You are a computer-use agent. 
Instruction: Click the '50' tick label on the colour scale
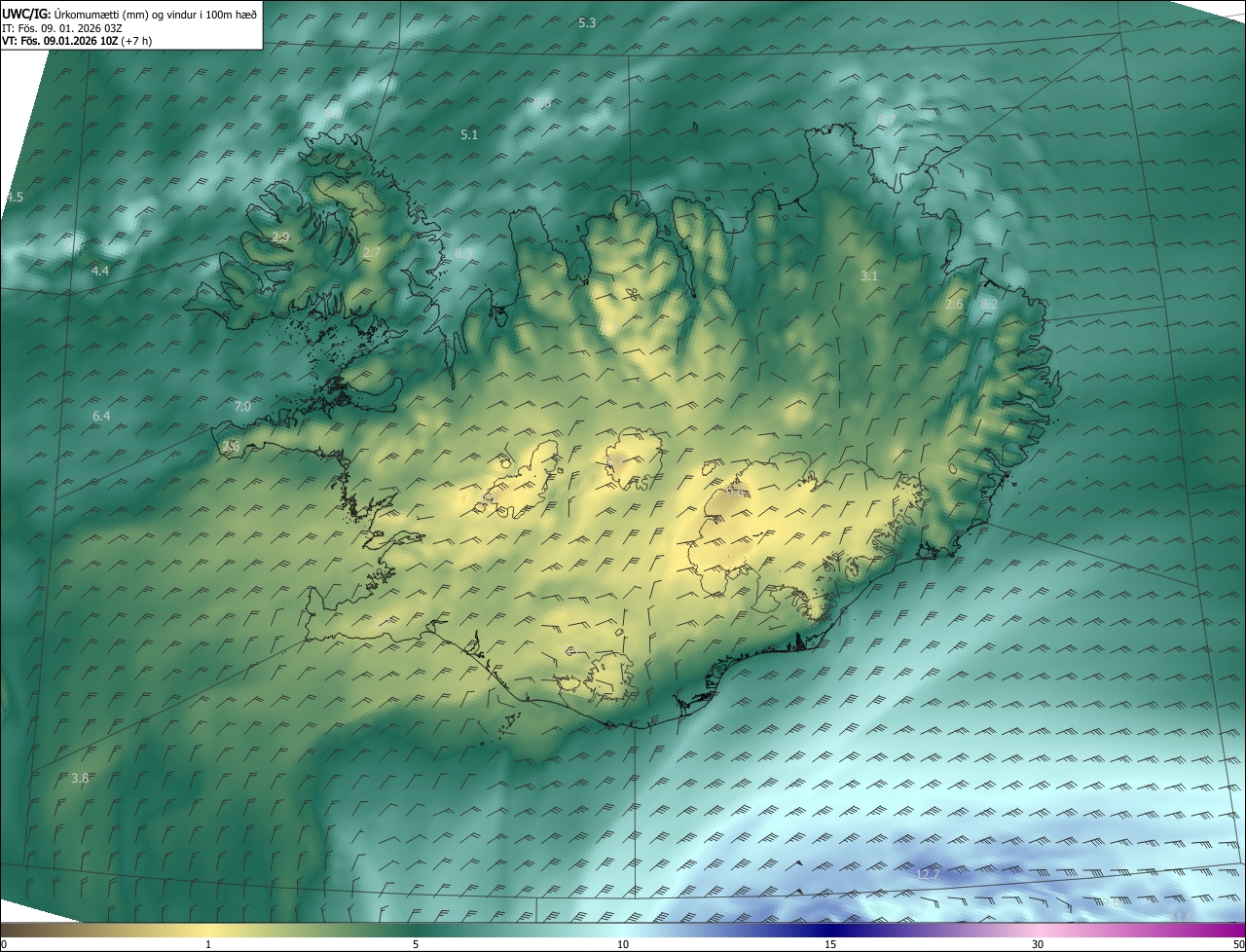tap(1238, 944)
